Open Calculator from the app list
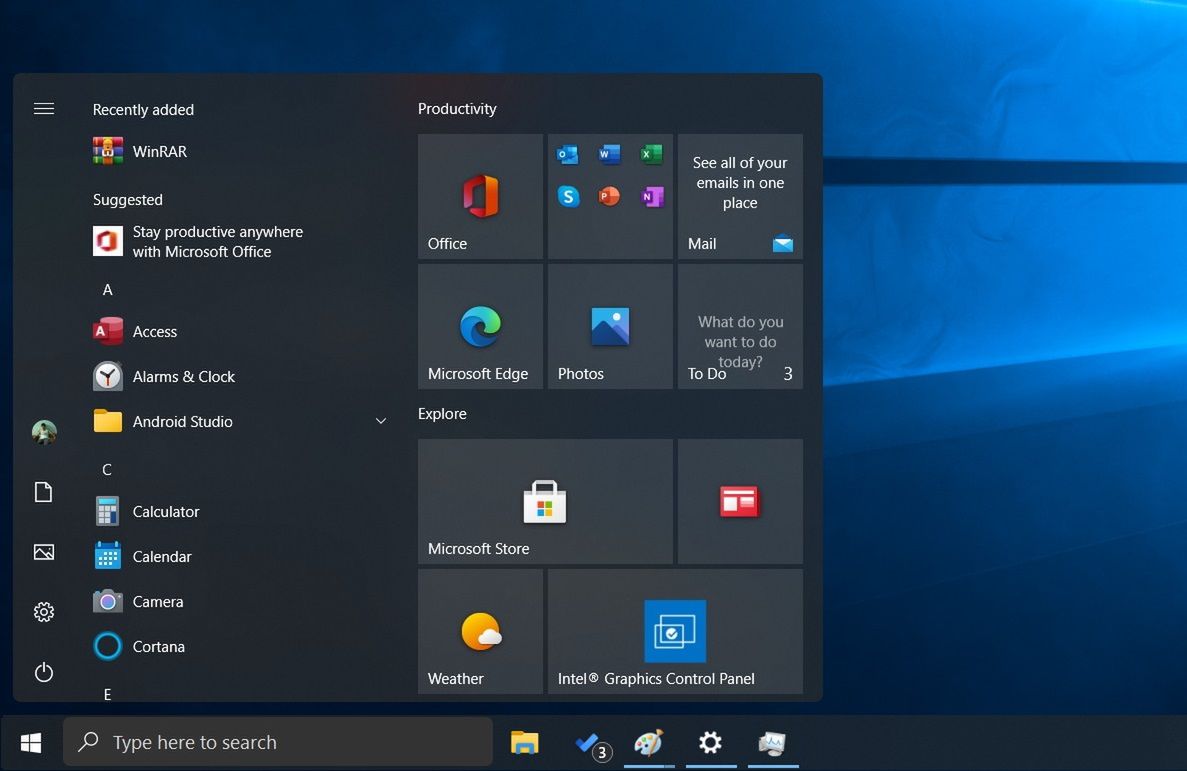This screenshot has width=1187, height=771. tap(165, 511)
